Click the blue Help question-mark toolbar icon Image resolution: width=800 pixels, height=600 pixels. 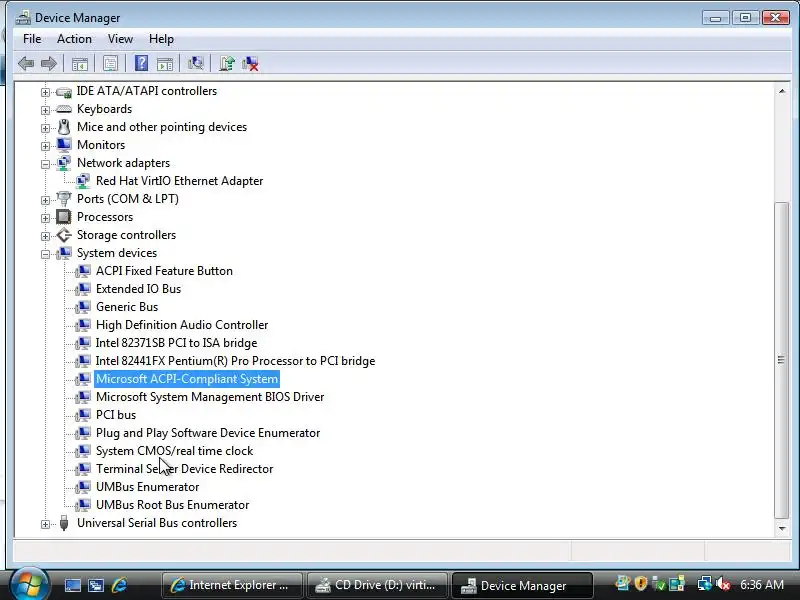tap(141, 63)
